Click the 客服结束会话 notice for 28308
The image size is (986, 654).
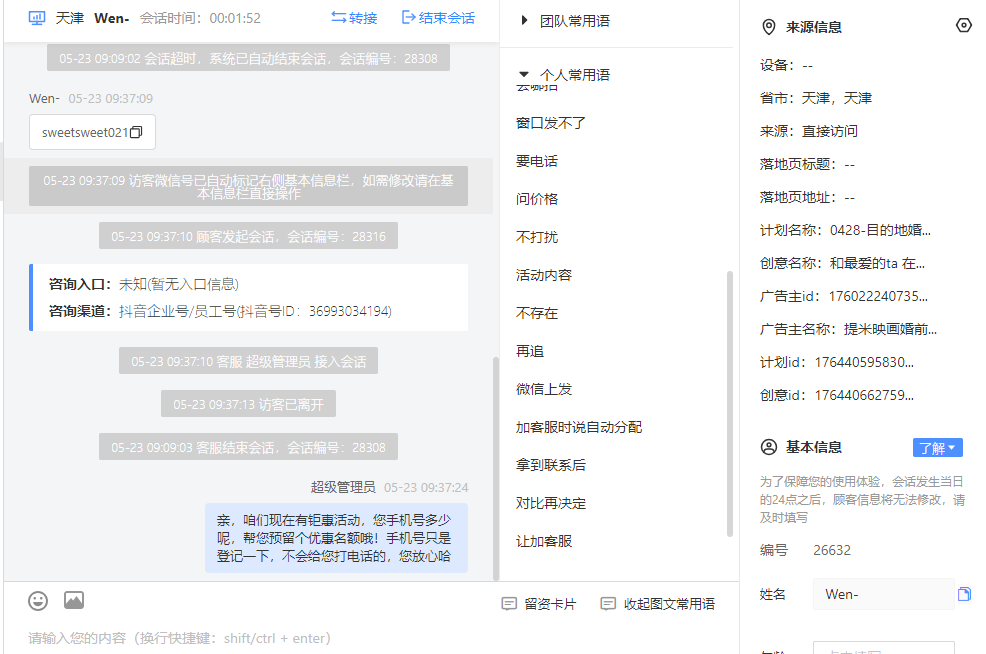[x=248, y=448]
